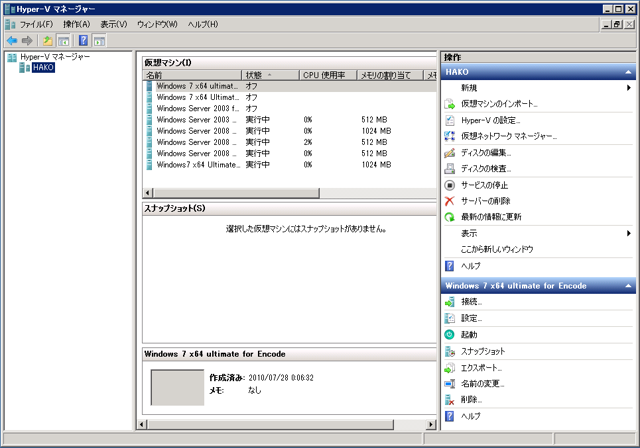
Task: Click the ディスクの検査 icon
Action: pos(449,169)
